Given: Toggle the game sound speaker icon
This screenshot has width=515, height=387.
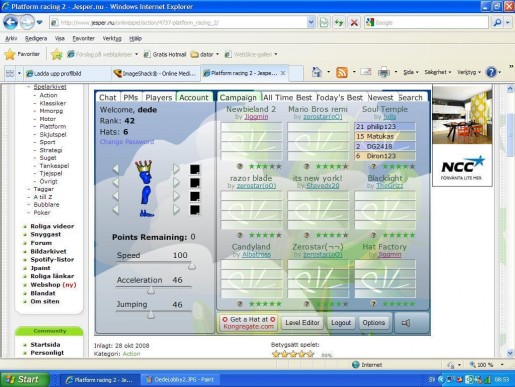Looking at the screenshot, I should (406, 323).
